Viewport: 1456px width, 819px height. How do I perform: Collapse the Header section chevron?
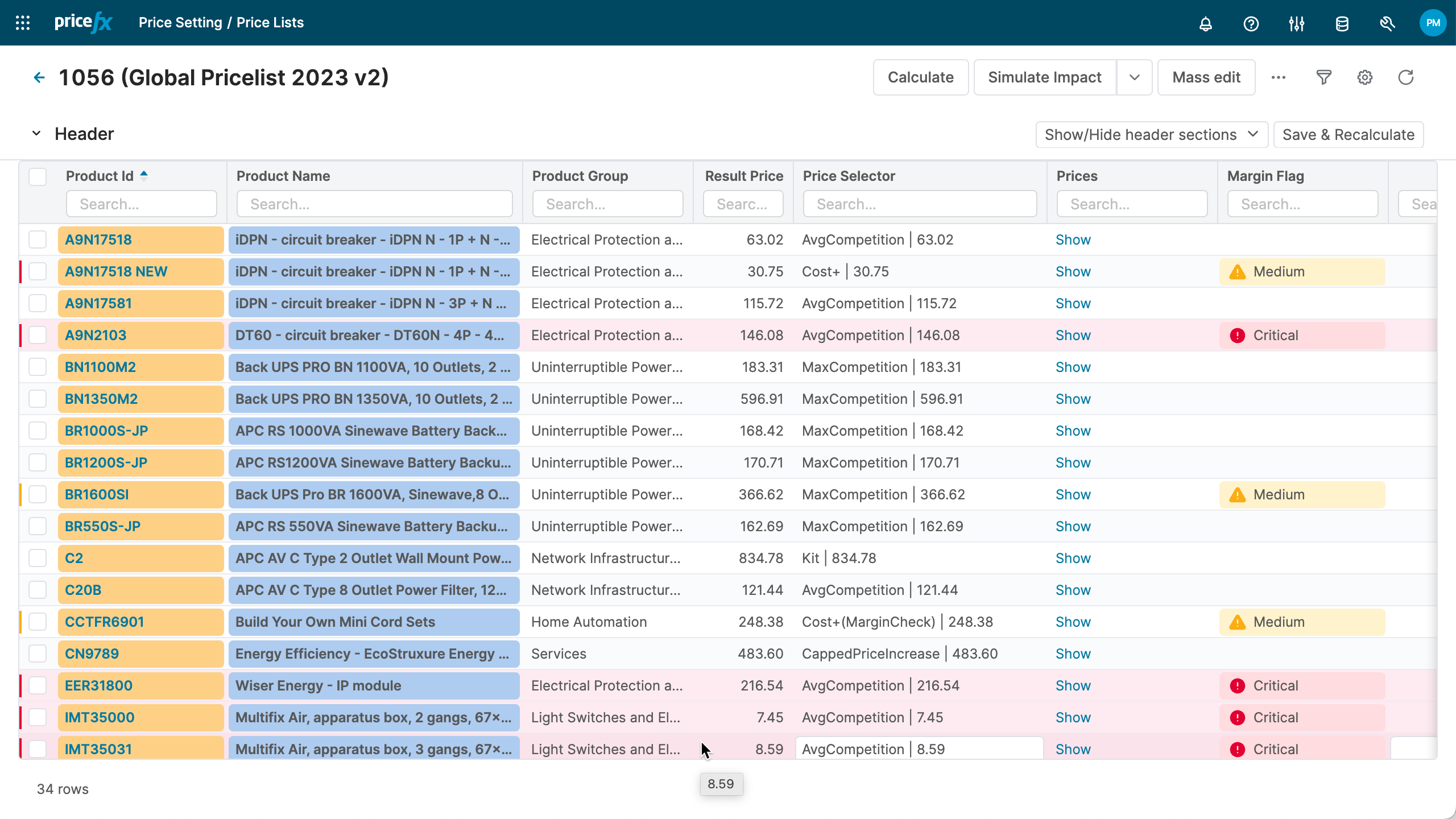36,134
